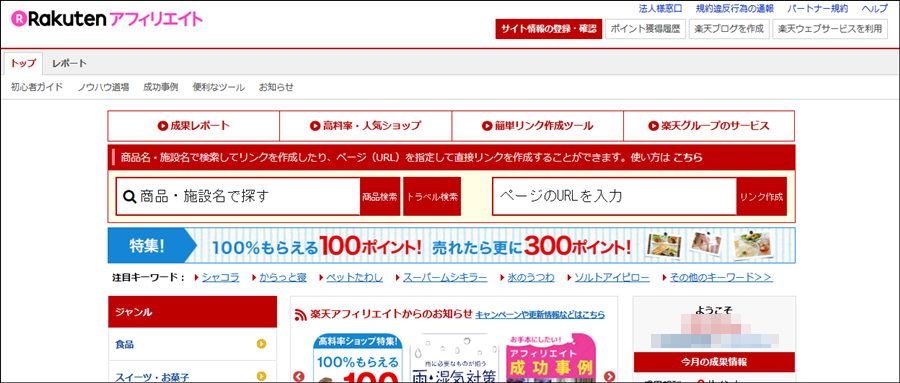Click the yellow arrow icon in スイーツ・お菓子 row

262,377
